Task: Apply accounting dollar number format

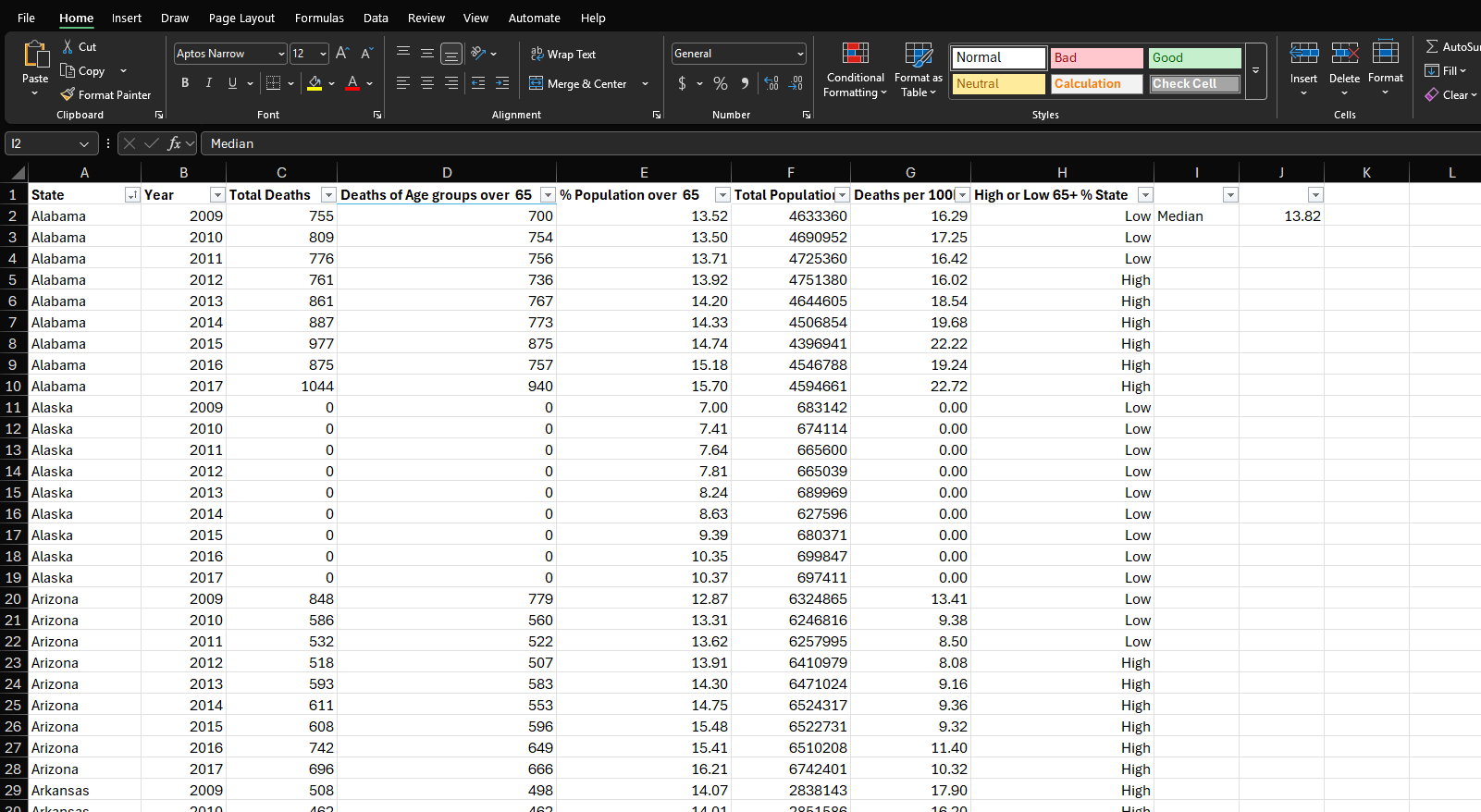Action: click(683, 83)
